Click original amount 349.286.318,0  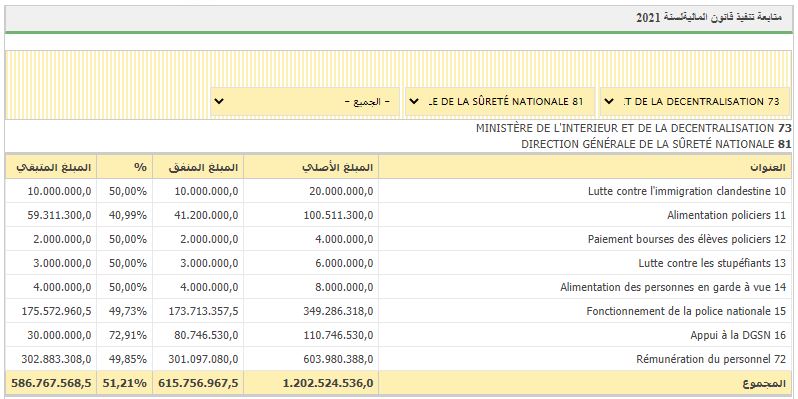pyautogui.click(x=338, y=311)
